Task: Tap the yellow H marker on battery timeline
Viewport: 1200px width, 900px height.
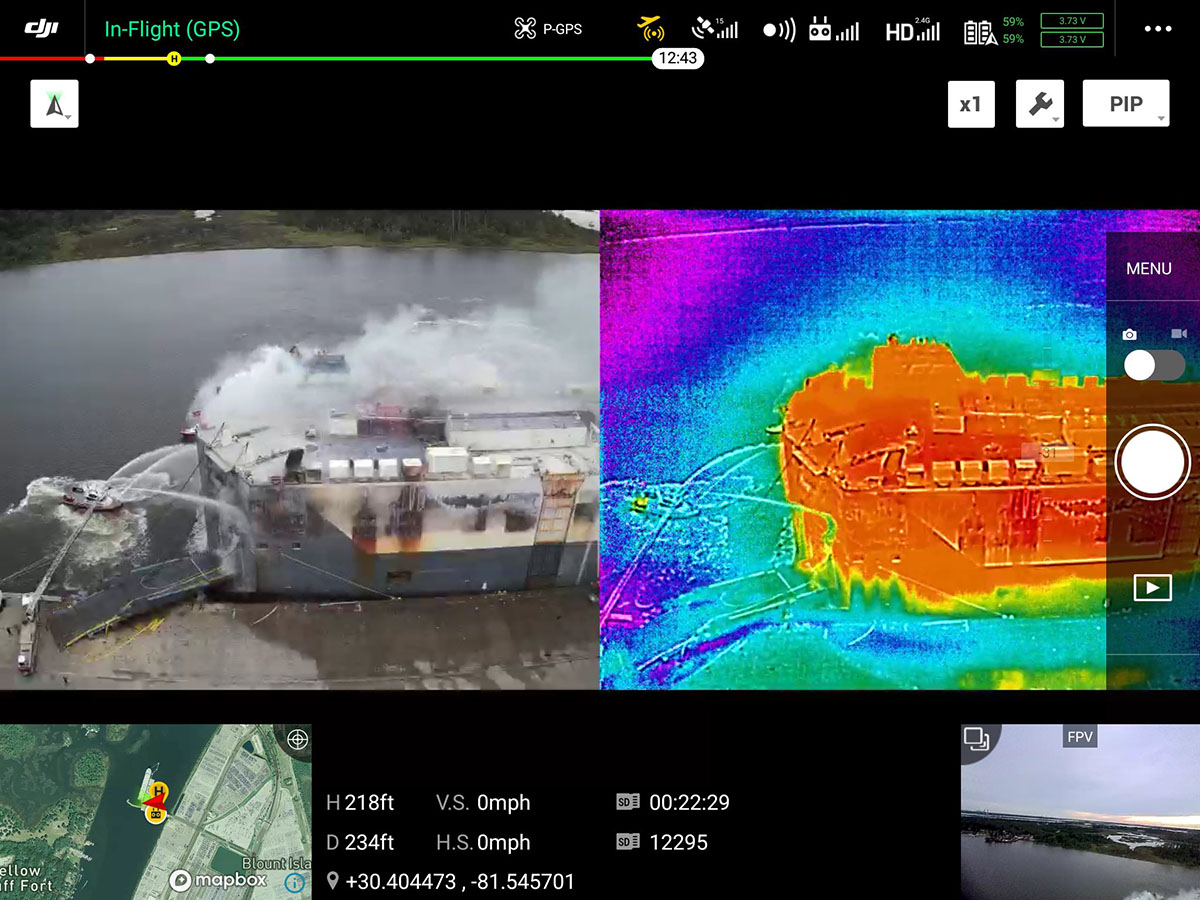Action: tap(174, 58)
